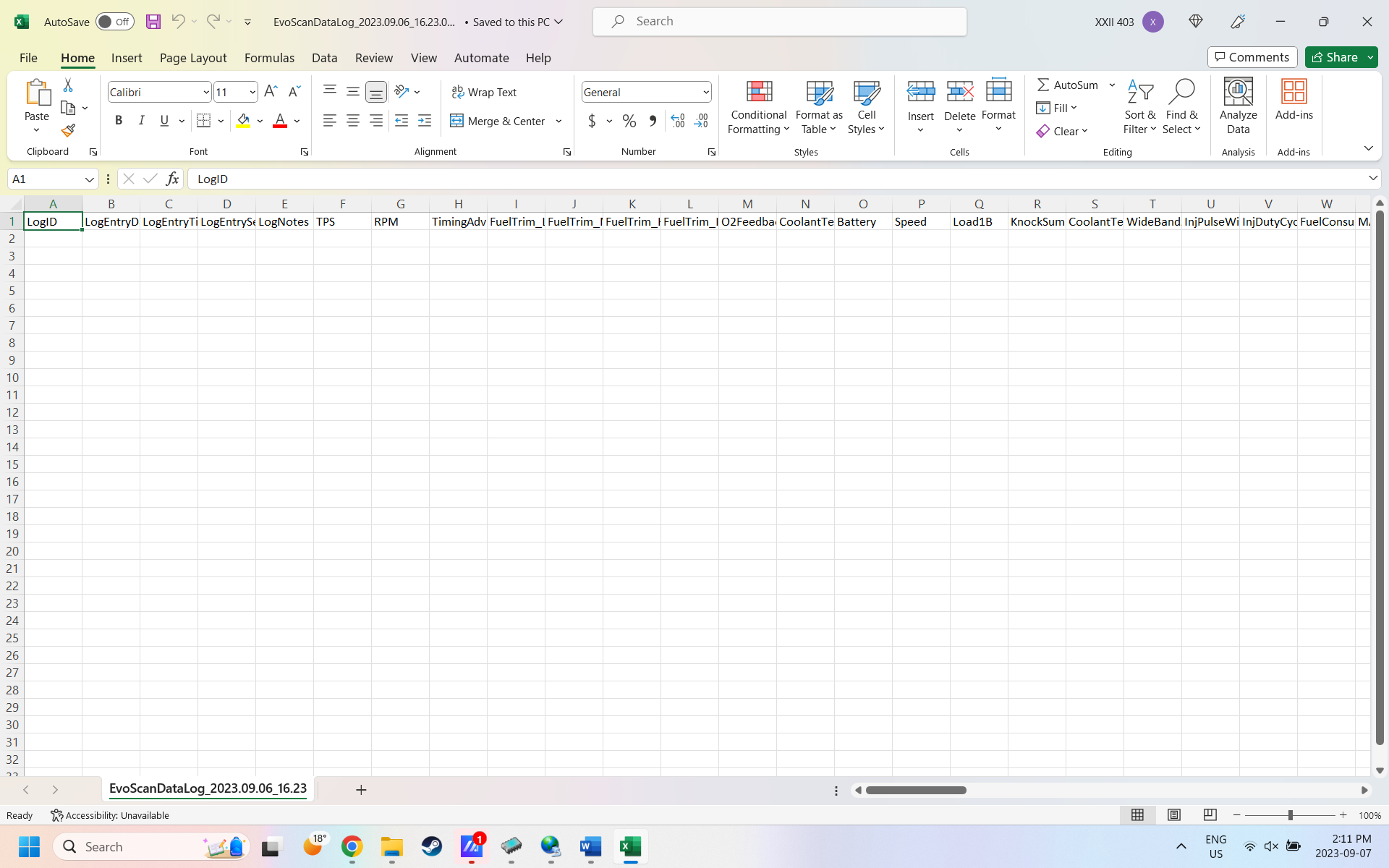Add a new sheet with plus button
This screenshot has height=868, width=1389.
click(361, 790)
